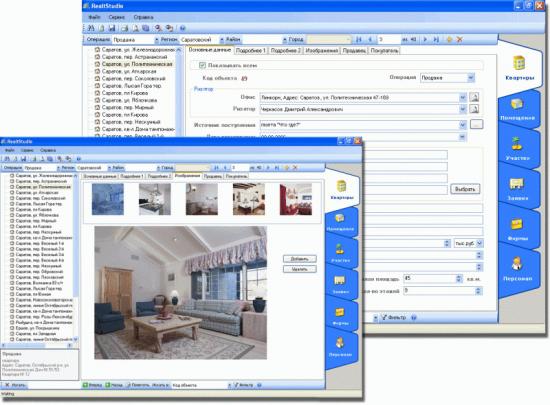Open the Район dropdown in back window filter bar
550x405 pixels.
[284, 40]
